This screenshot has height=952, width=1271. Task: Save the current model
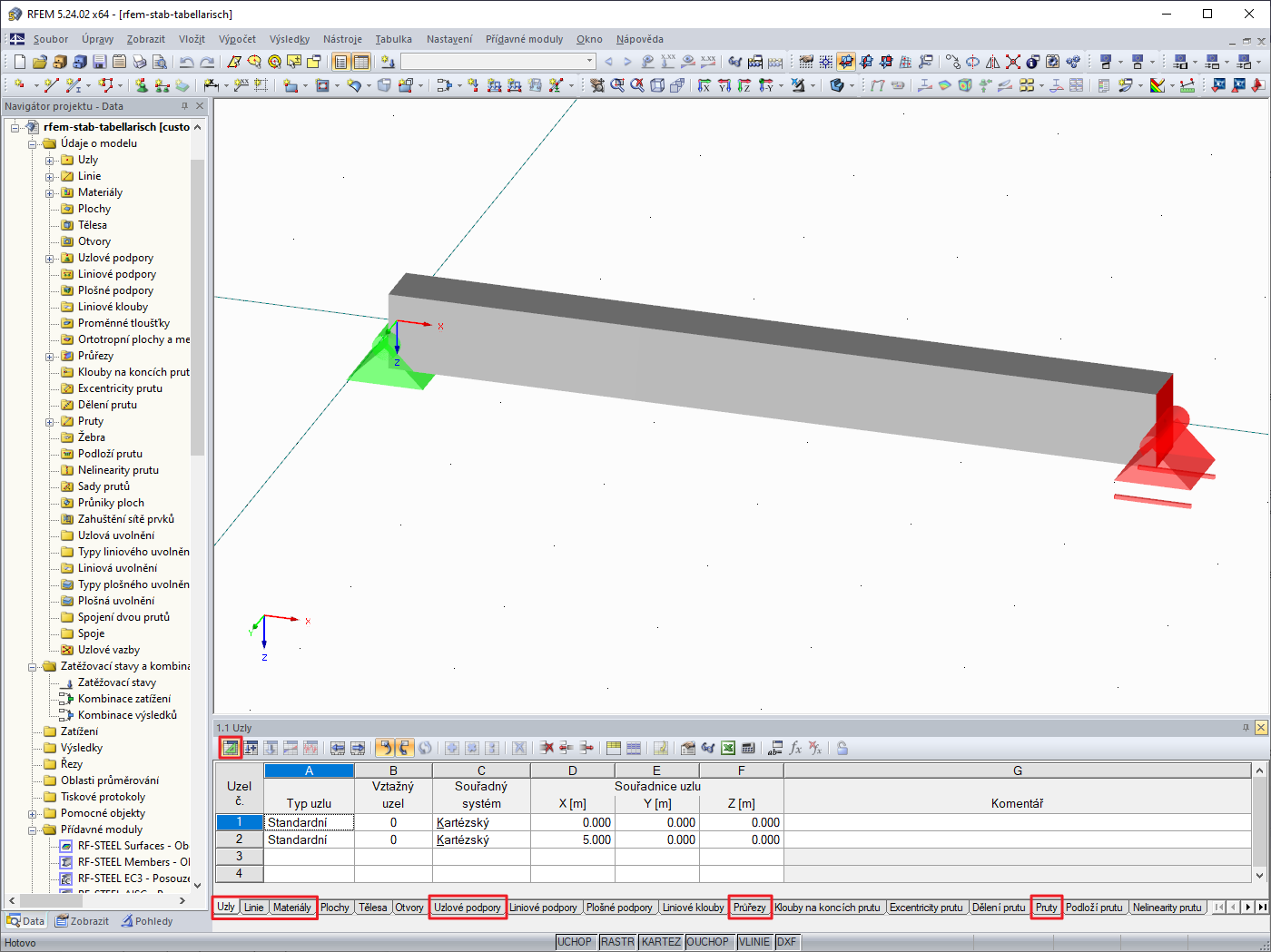click(99, 62)
